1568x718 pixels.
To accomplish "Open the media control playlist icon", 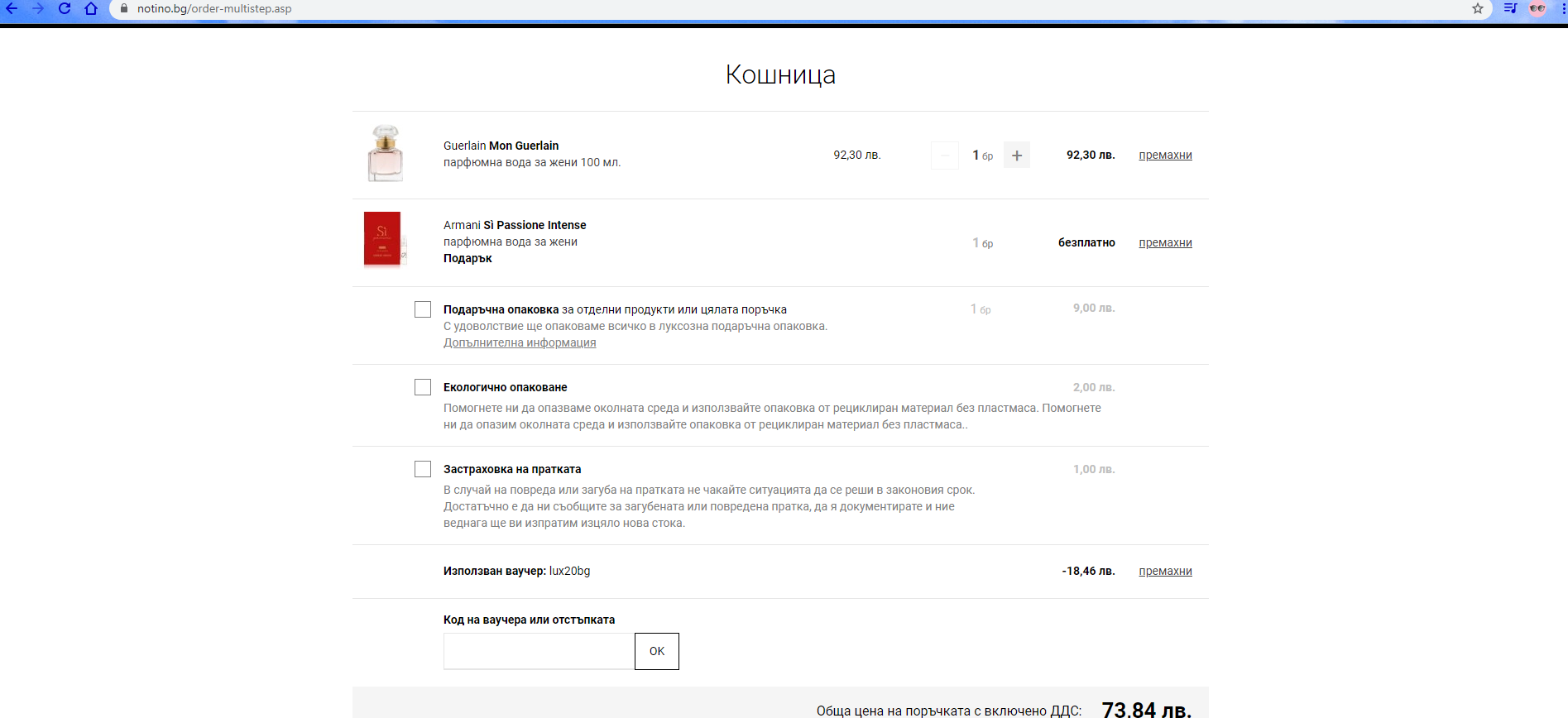I will [1510, 8].
